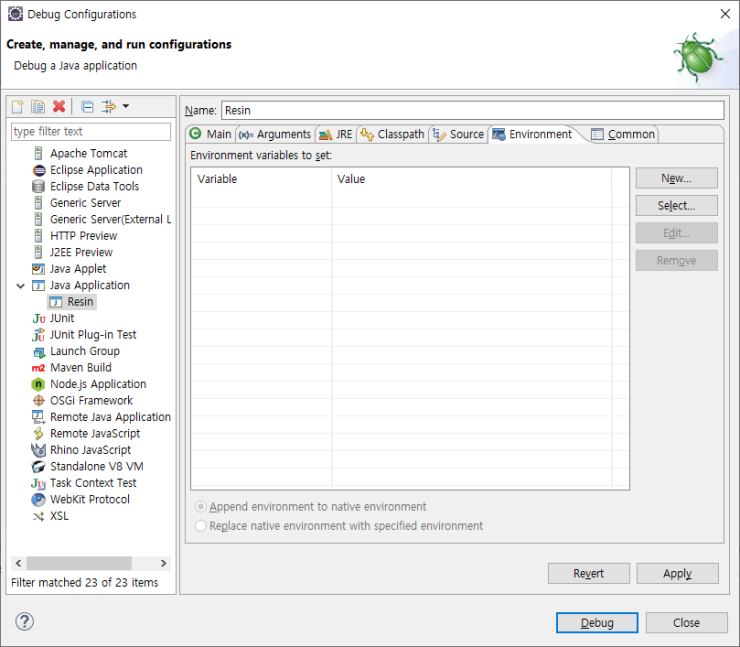Select Eclipse Application configuration type
The width and height of the screenshot is (740, 647).
tap(95, 170)
